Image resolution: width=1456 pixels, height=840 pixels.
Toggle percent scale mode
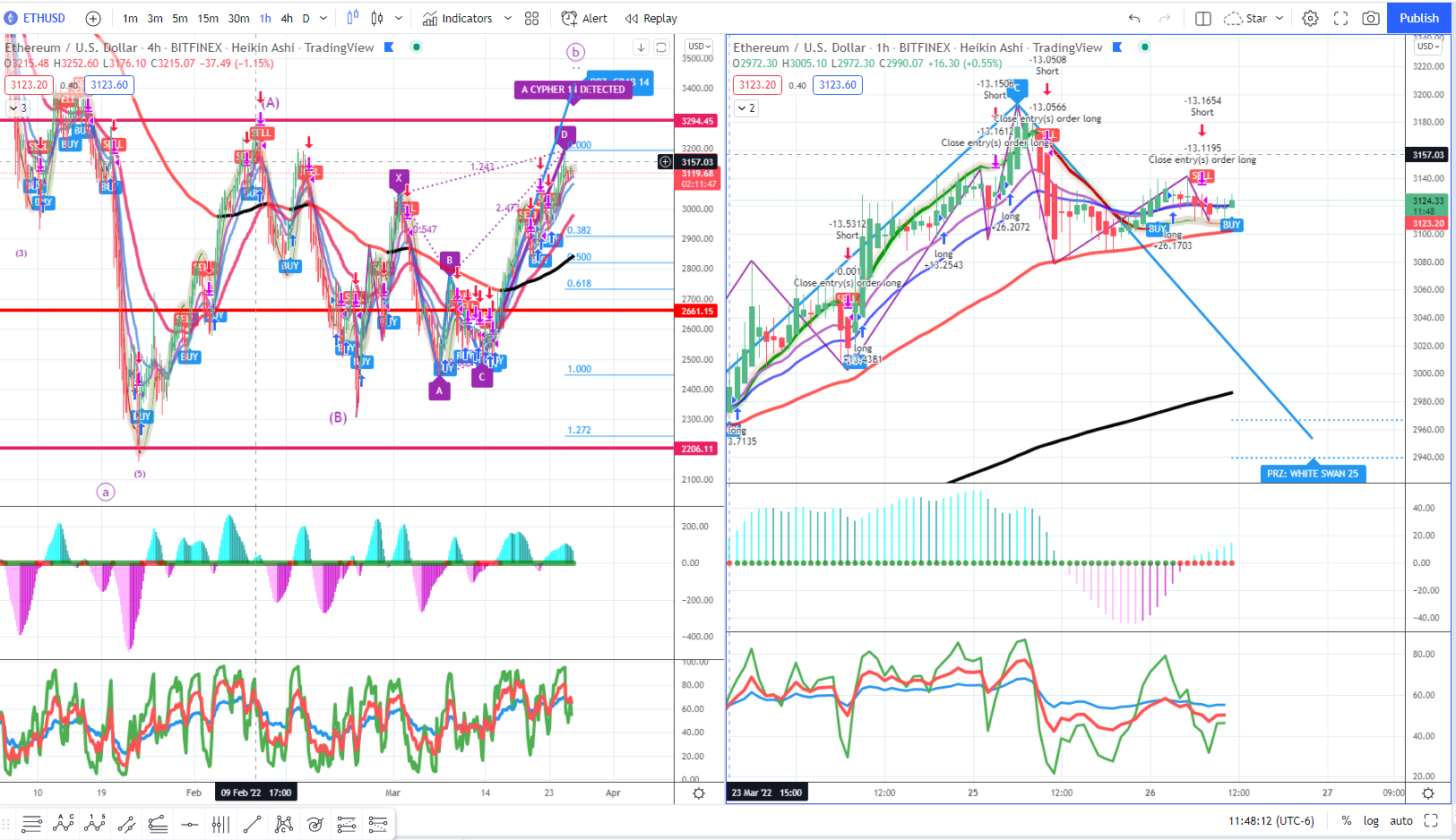click(x=1346, y=821)
